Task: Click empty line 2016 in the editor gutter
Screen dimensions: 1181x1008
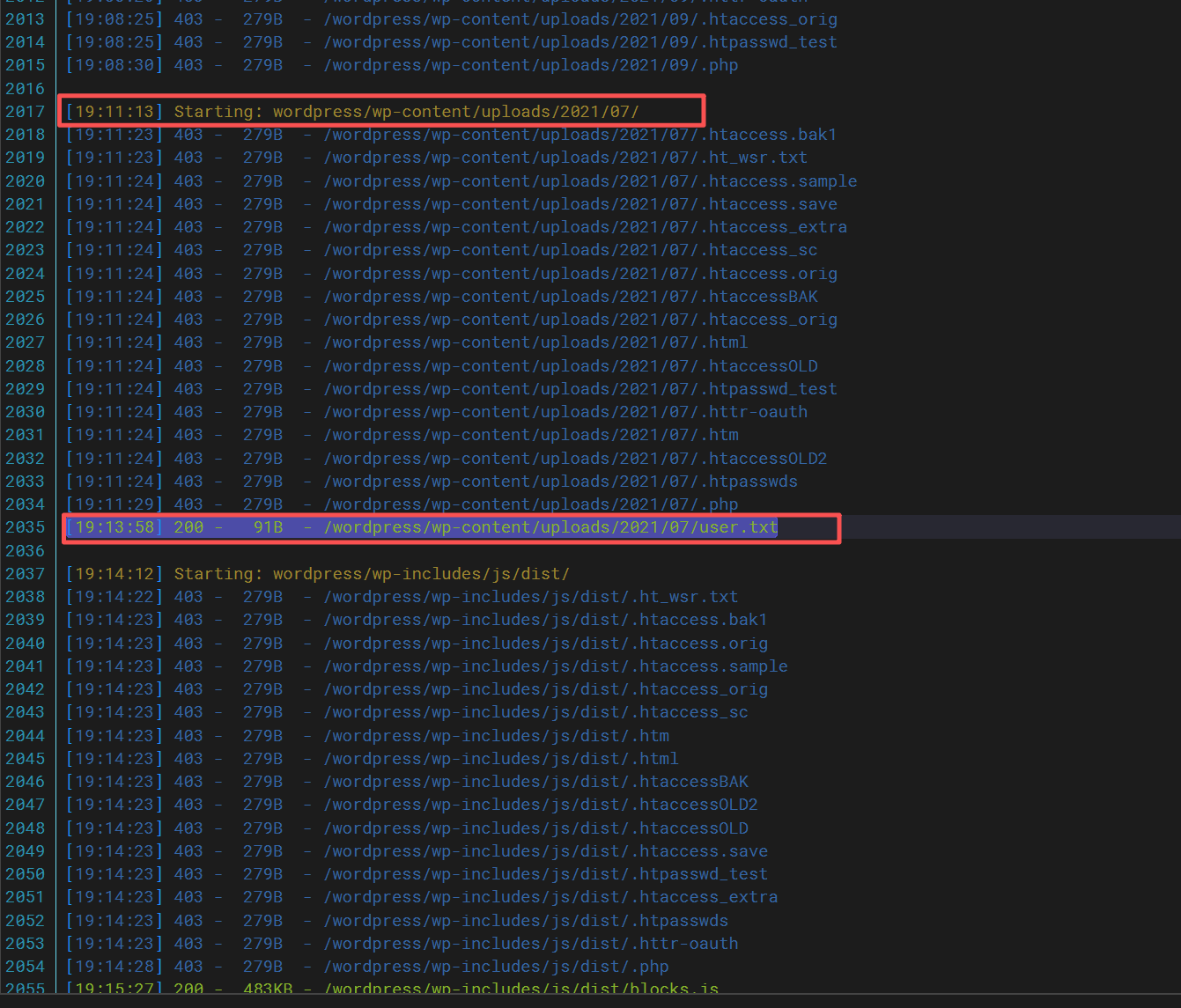Action: coord(25,89)
